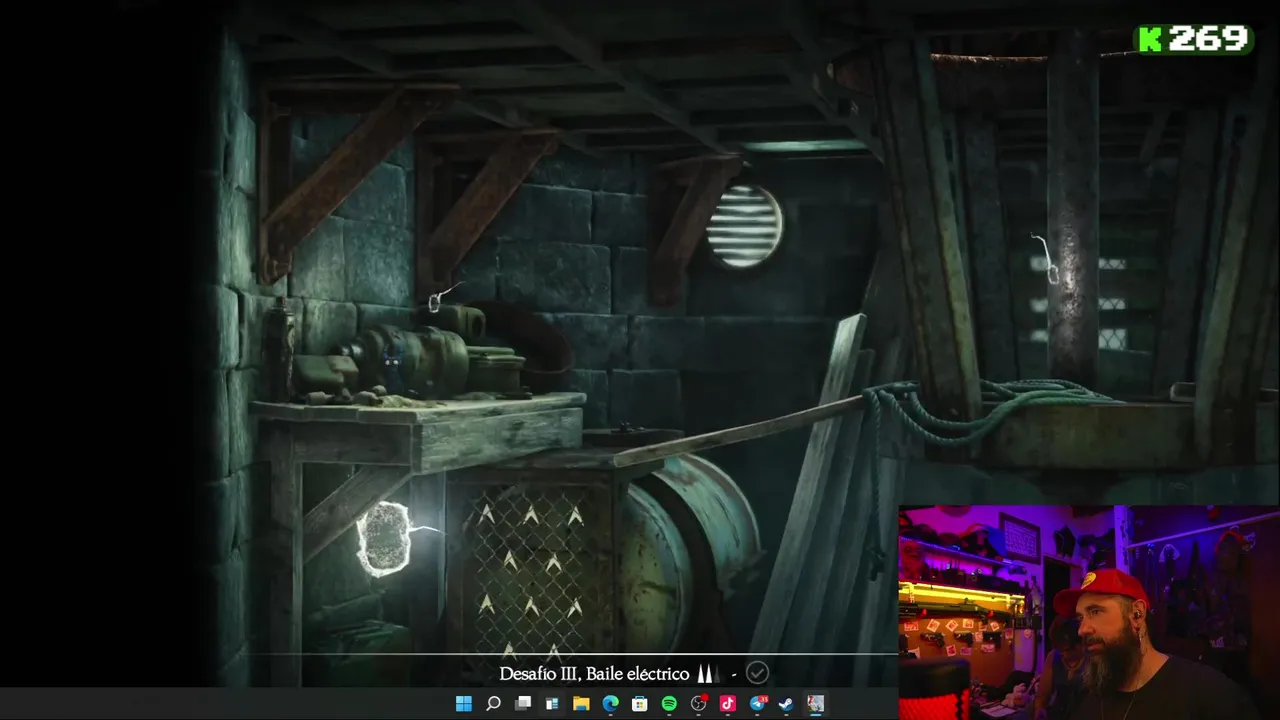1280x720 pixels.
Task: Click 'Desafío III, Baile eléctrico' text
Action: point(594,674)
